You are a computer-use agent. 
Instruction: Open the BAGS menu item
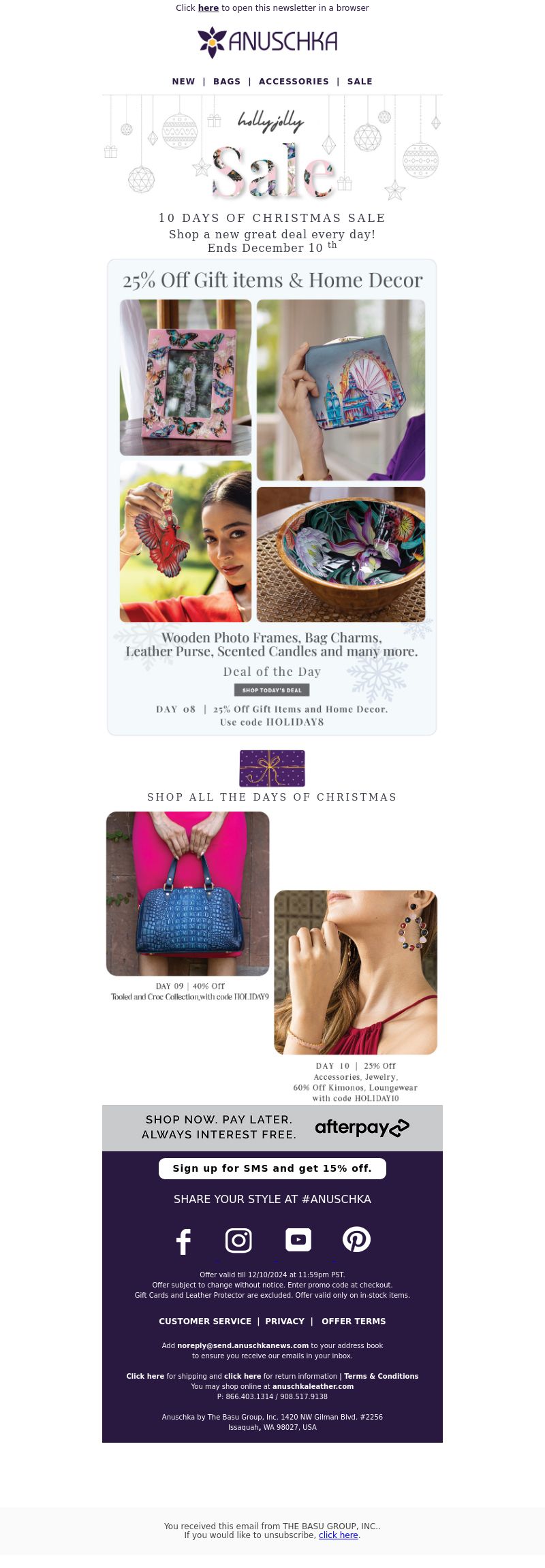tap(227, 81)
